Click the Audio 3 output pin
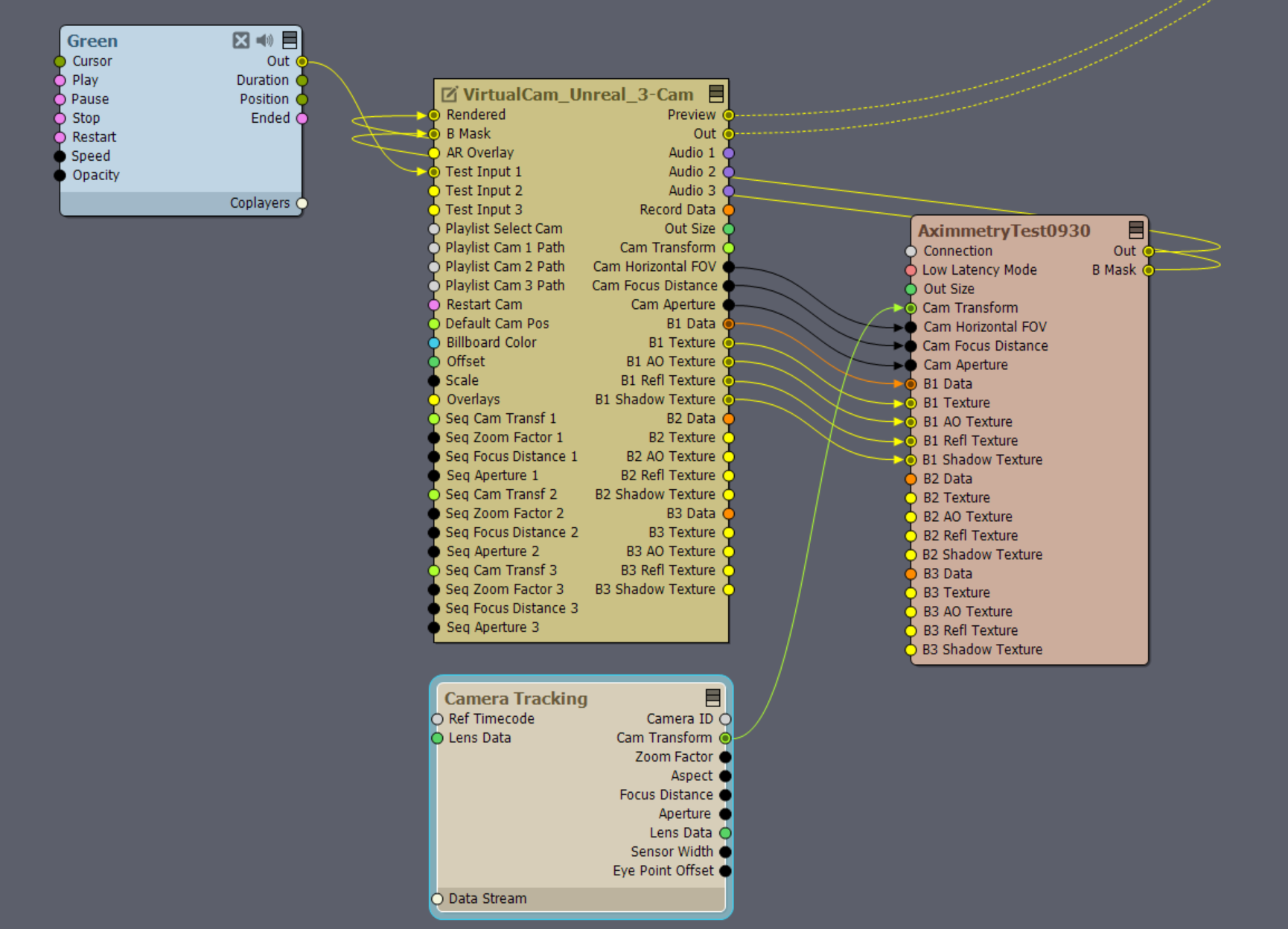Image resolution: width=1288 pixels, height=929 pixels. pos(728,191)
